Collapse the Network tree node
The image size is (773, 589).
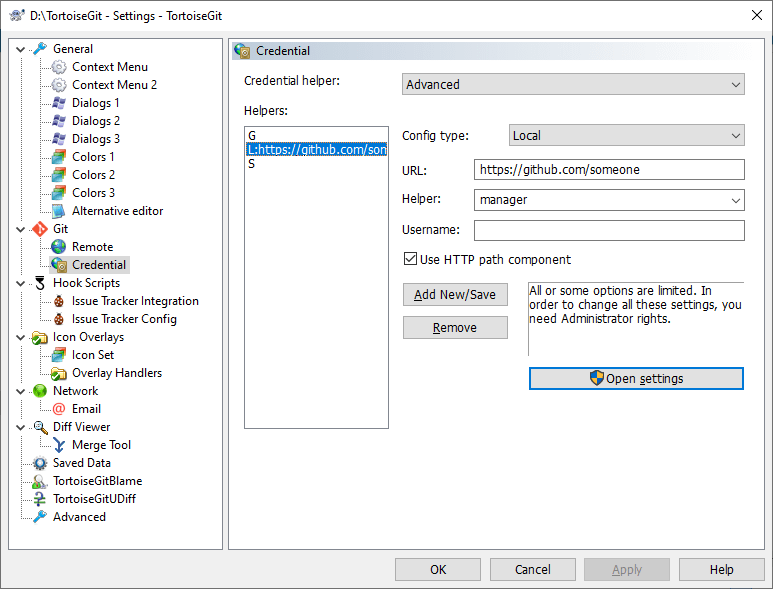(21, 391)
